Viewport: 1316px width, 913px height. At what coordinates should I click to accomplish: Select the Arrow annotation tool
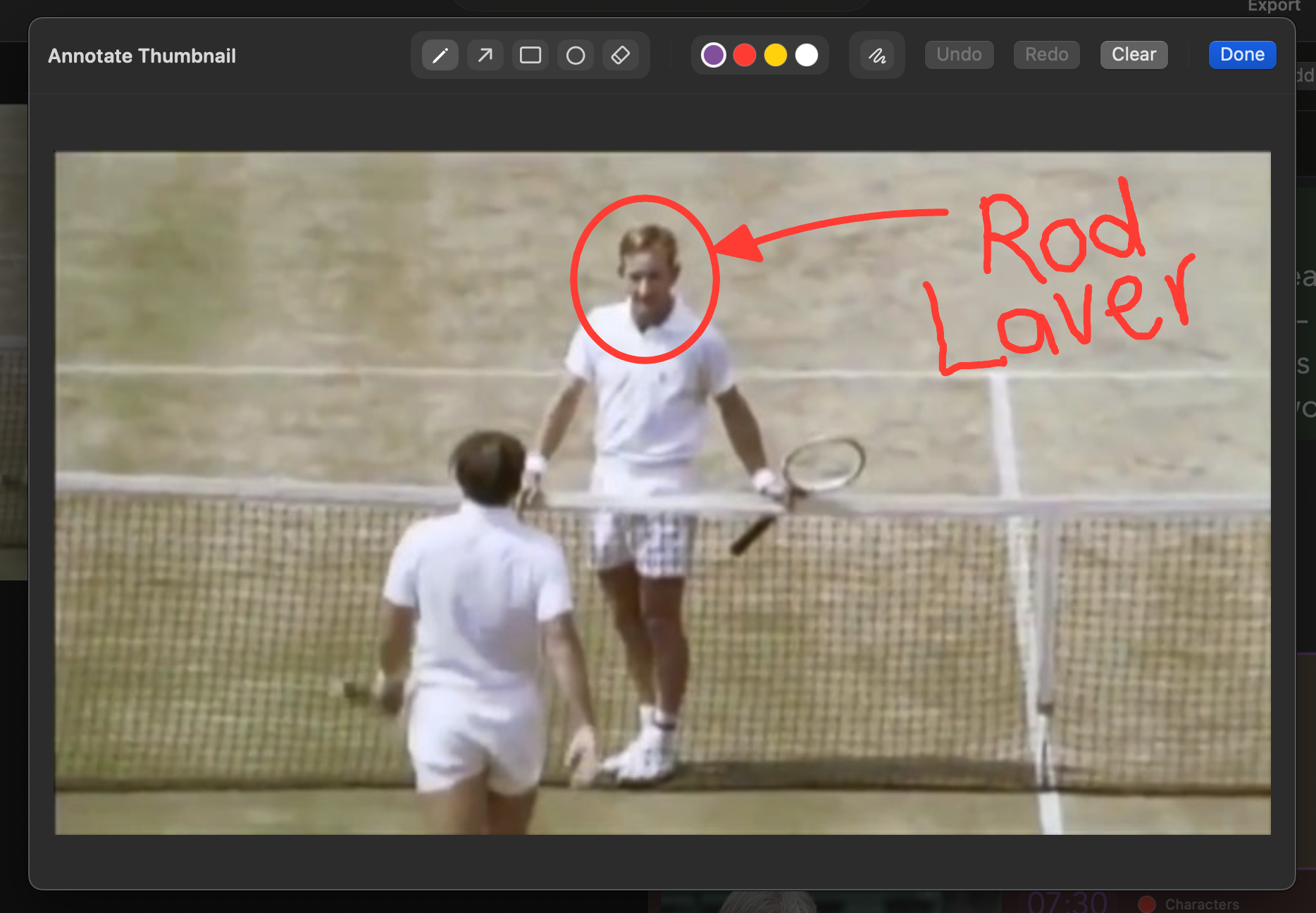pyautogui.click(x=485, y=55)
